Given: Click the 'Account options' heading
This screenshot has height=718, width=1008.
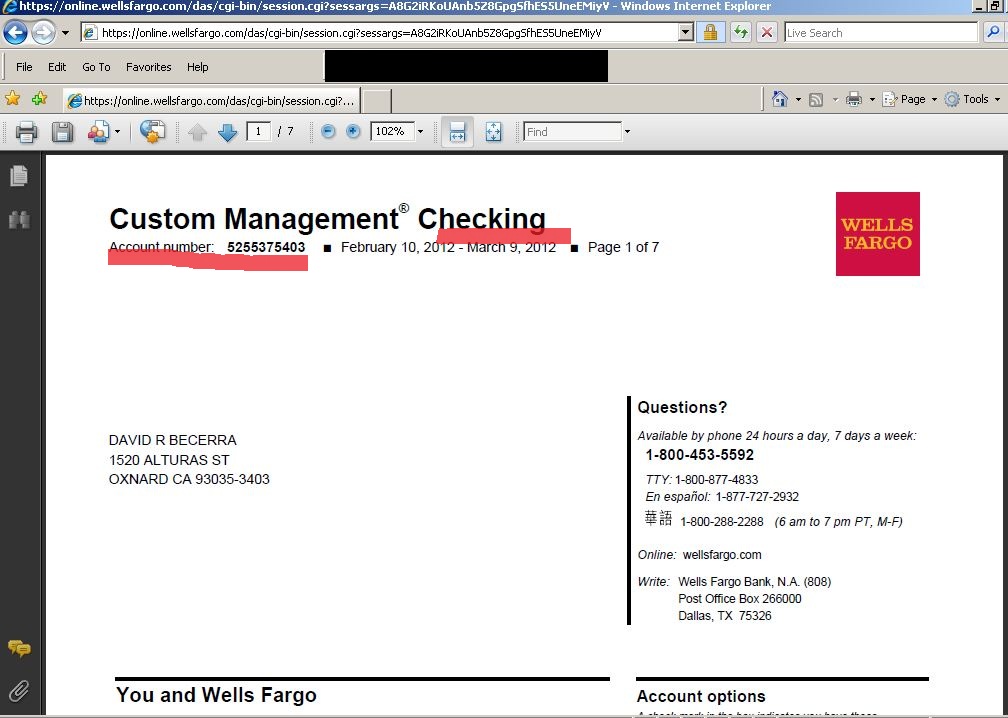Looking at the screenshot, I should point(701,697).
